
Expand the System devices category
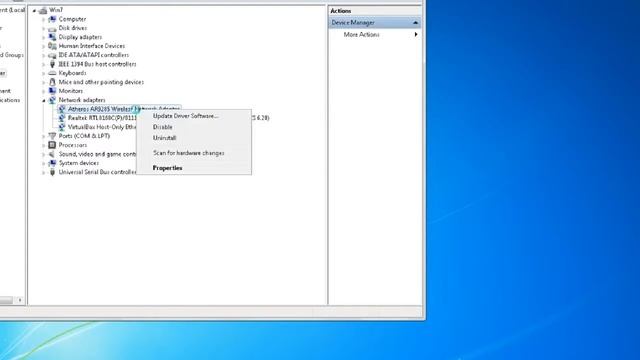tap(43, 163)
